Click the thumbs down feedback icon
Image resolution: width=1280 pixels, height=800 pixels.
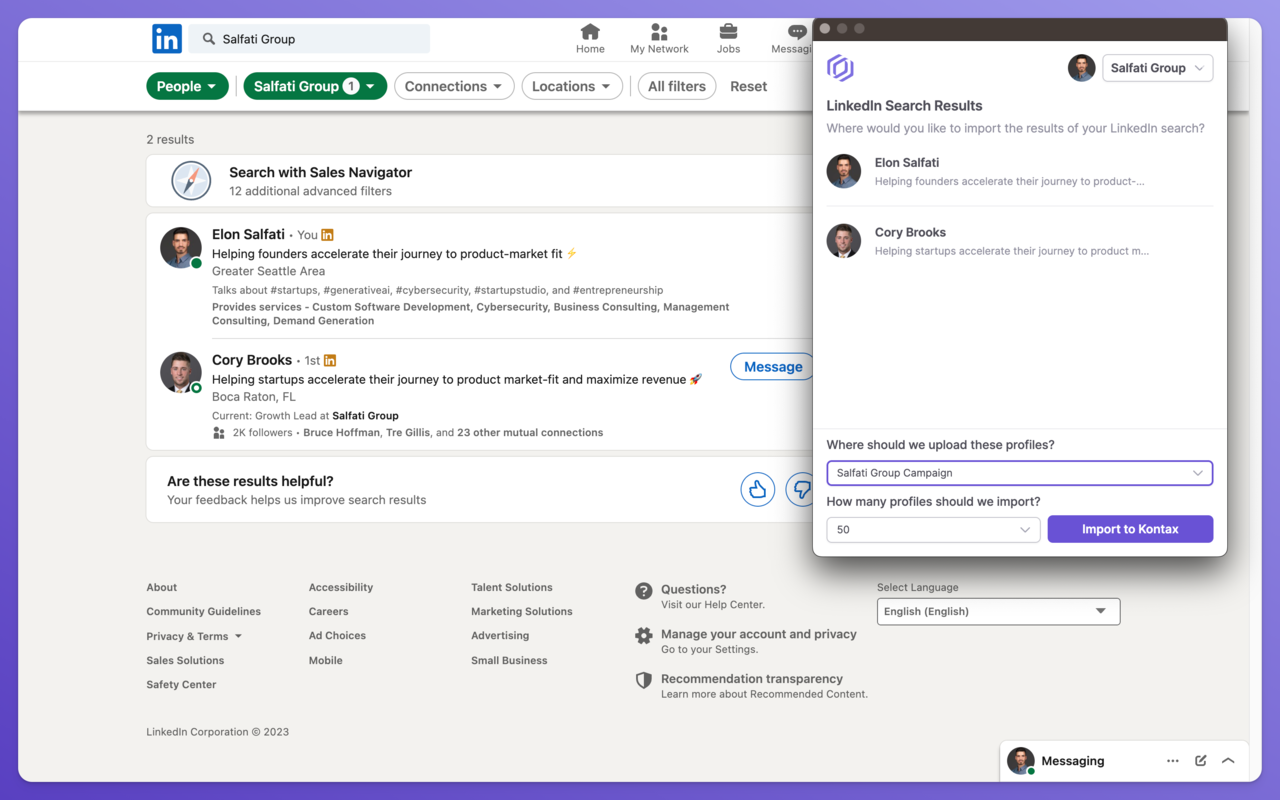click(800, 489)
